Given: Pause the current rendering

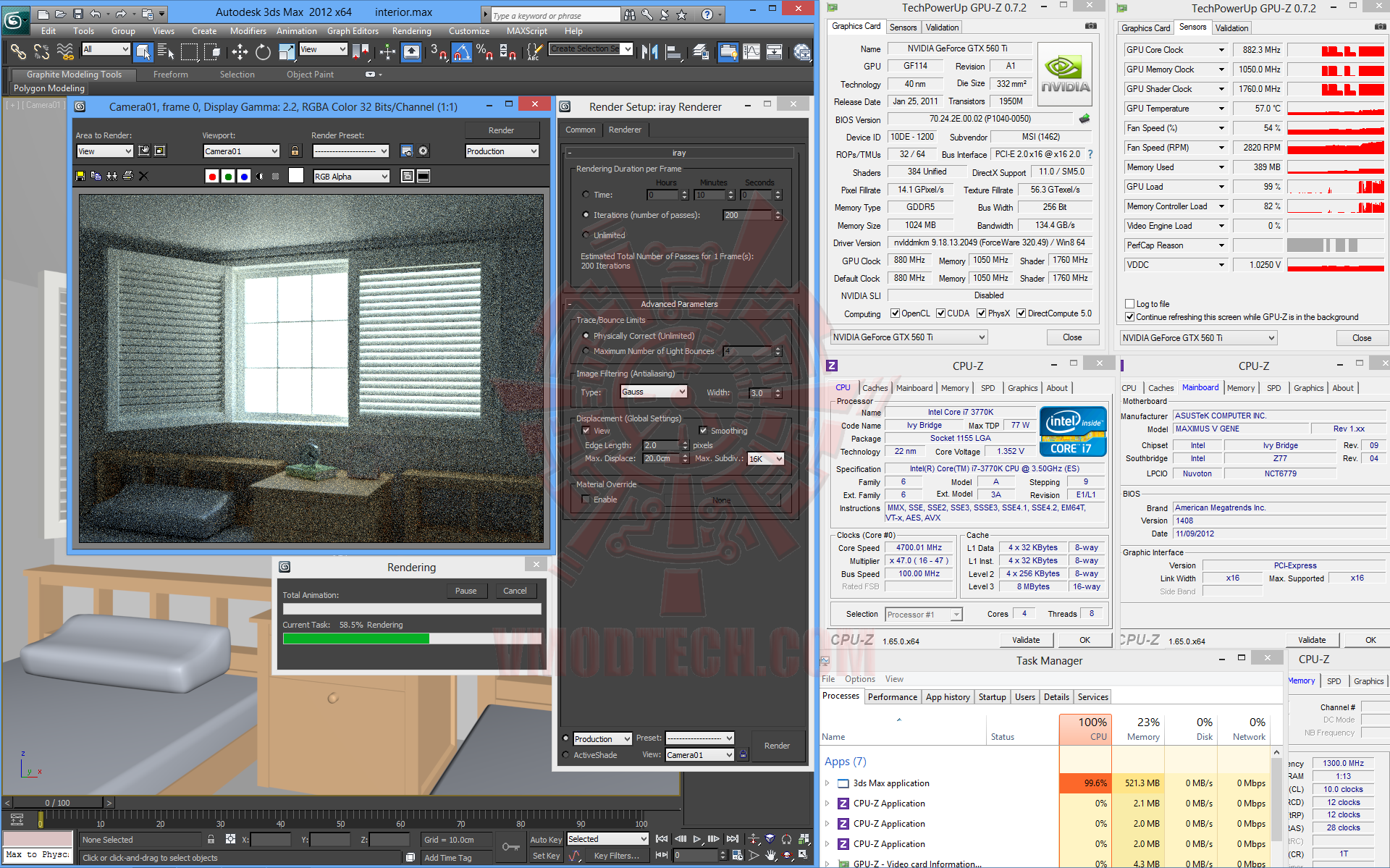Looking at the screenshot, I should click(x=466, y=591).
